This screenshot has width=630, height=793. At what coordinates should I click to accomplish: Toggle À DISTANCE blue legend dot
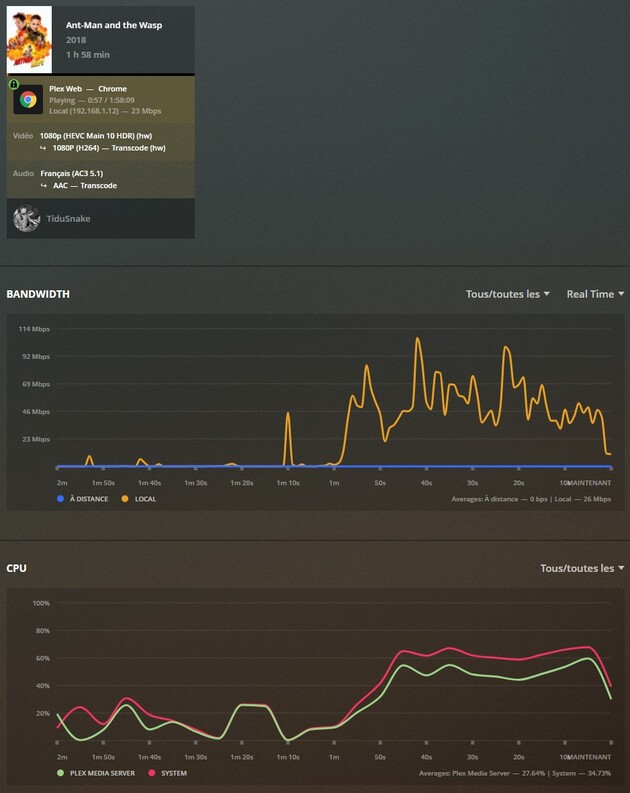(x=61, y=499)
